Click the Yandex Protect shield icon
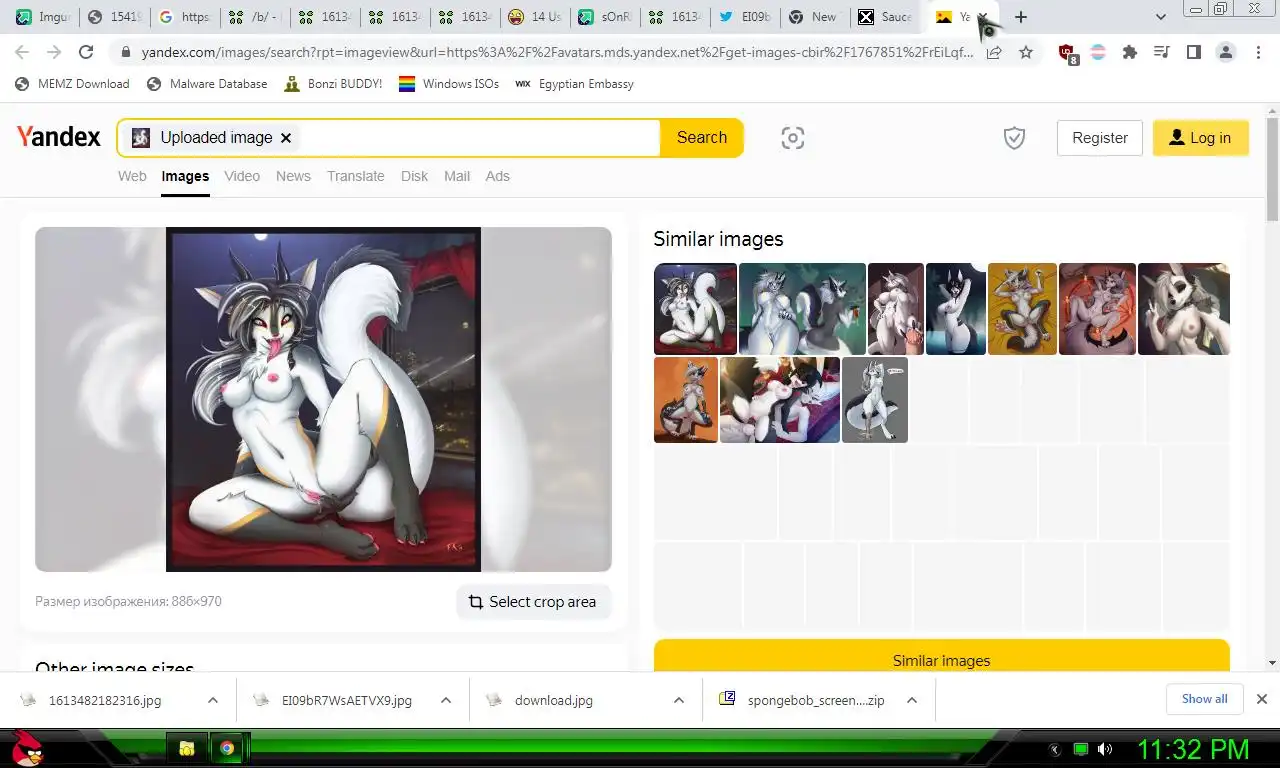 (1014, 138)
